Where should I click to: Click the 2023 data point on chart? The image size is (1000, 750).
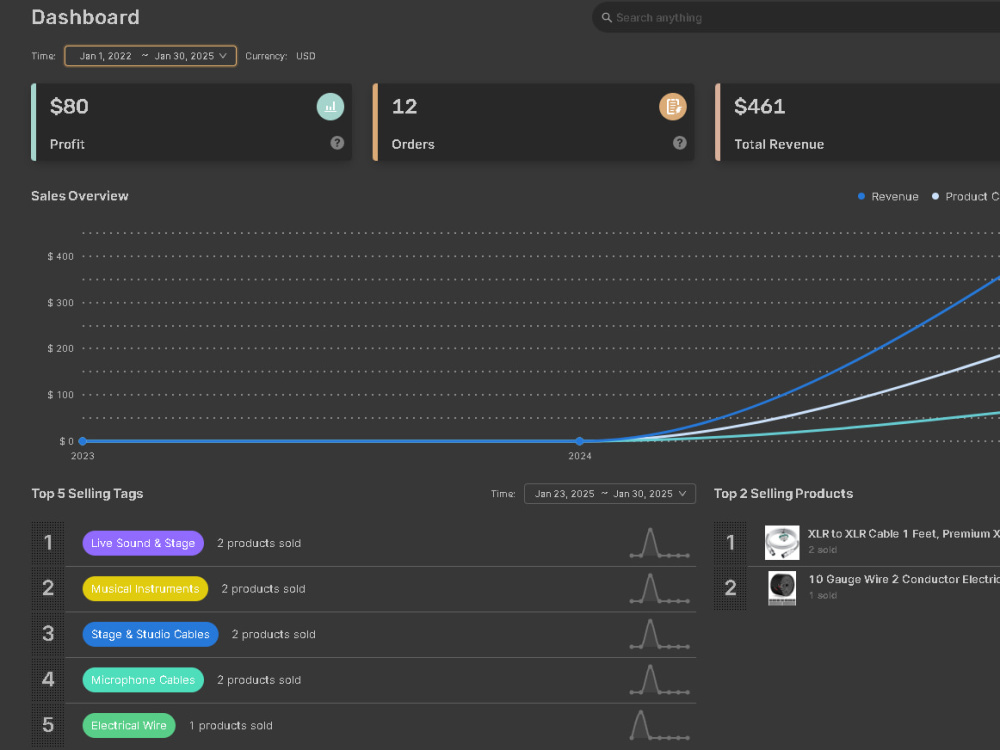point(82,441)
